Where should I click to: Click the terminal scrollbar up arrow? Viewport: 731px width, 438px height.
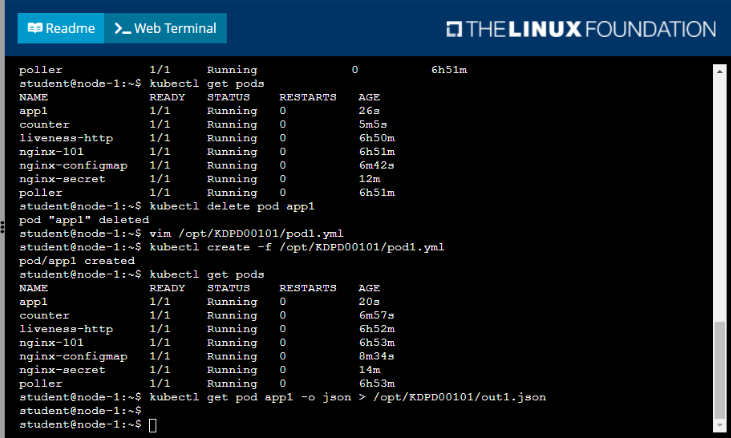(719, 70)
